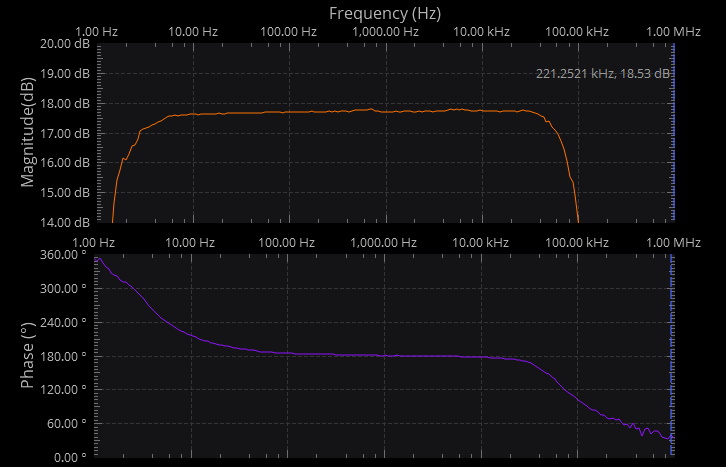Image resolution: width=726 pixels, height=467 pixels.
Task: Click the 60.00 ° phase tick label
Action: [66, 423]
